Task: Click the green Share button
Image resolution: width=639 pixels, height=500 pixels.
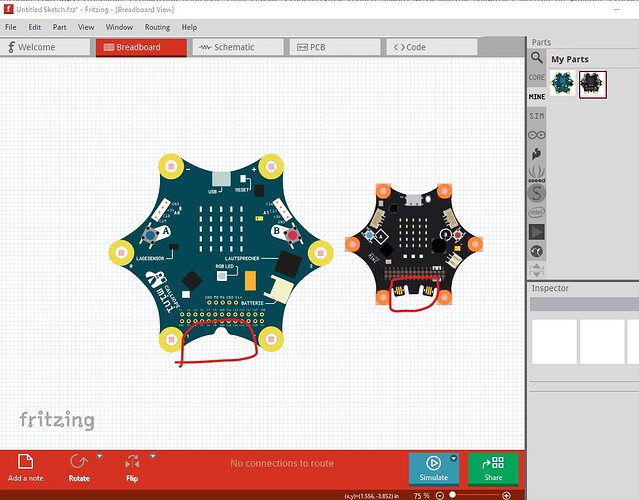Action: tap(493, 469)
